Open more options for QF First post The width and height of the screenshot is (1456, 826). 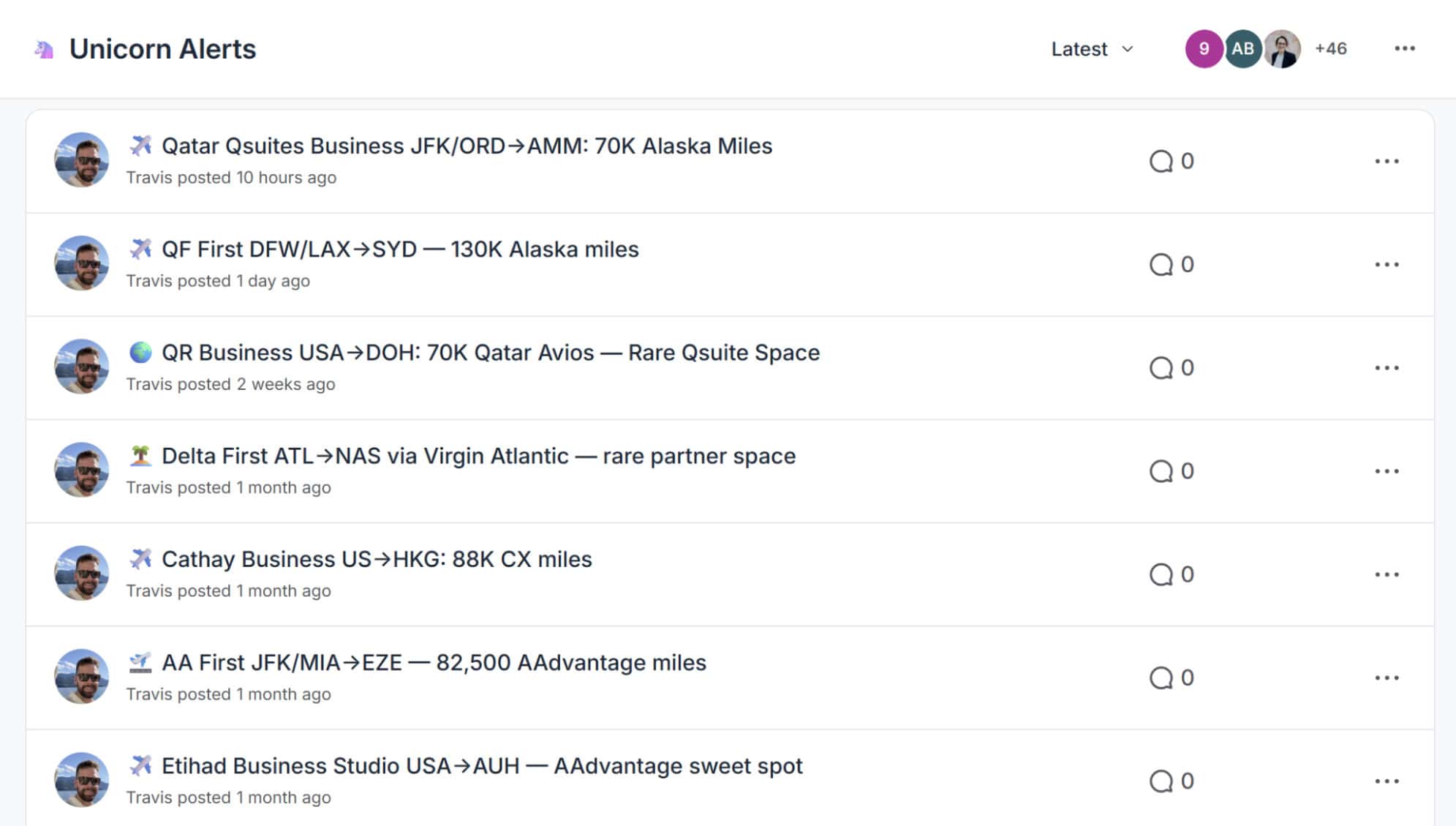[1387, 264]
